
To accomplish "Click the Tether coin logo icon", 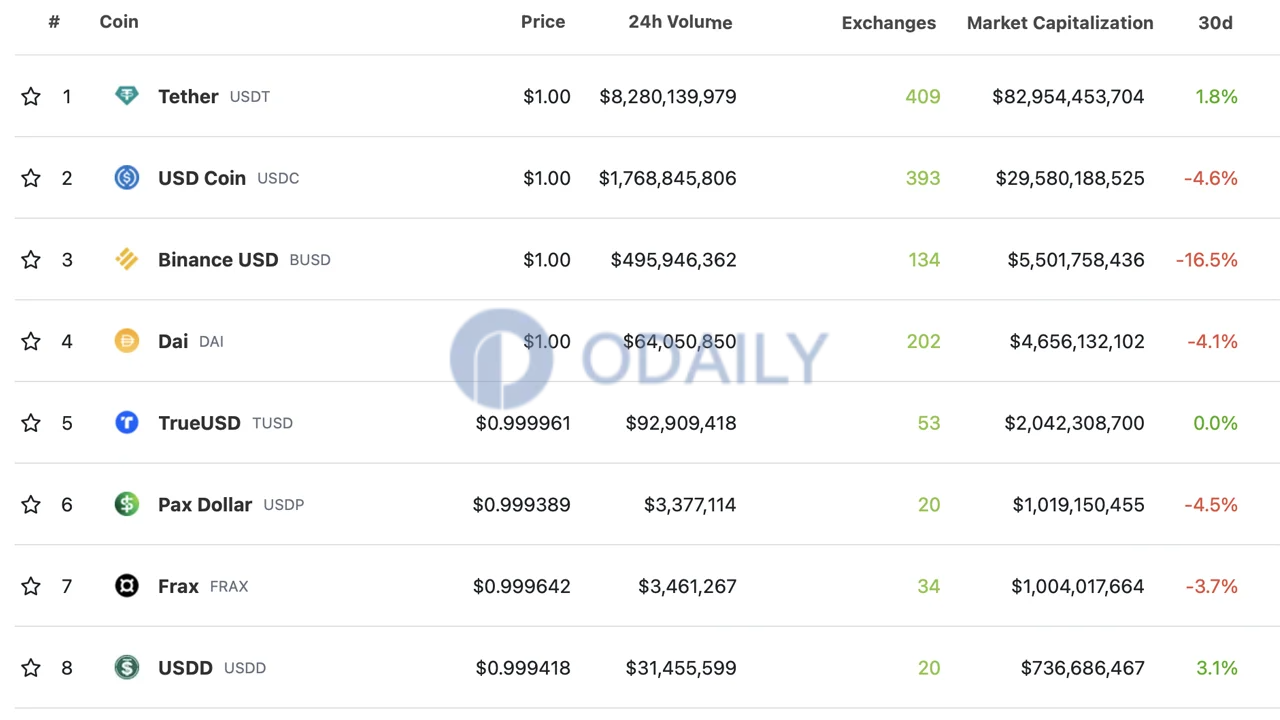I will pyautogui.click(x=127, y=96).
